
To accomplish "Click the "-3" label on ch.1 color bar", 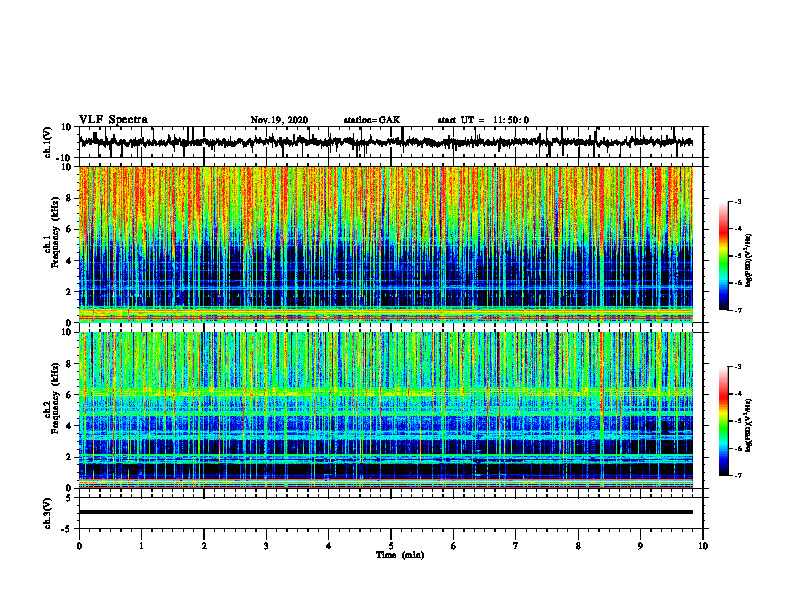I will pyautogui.click(x=738, y=201).
